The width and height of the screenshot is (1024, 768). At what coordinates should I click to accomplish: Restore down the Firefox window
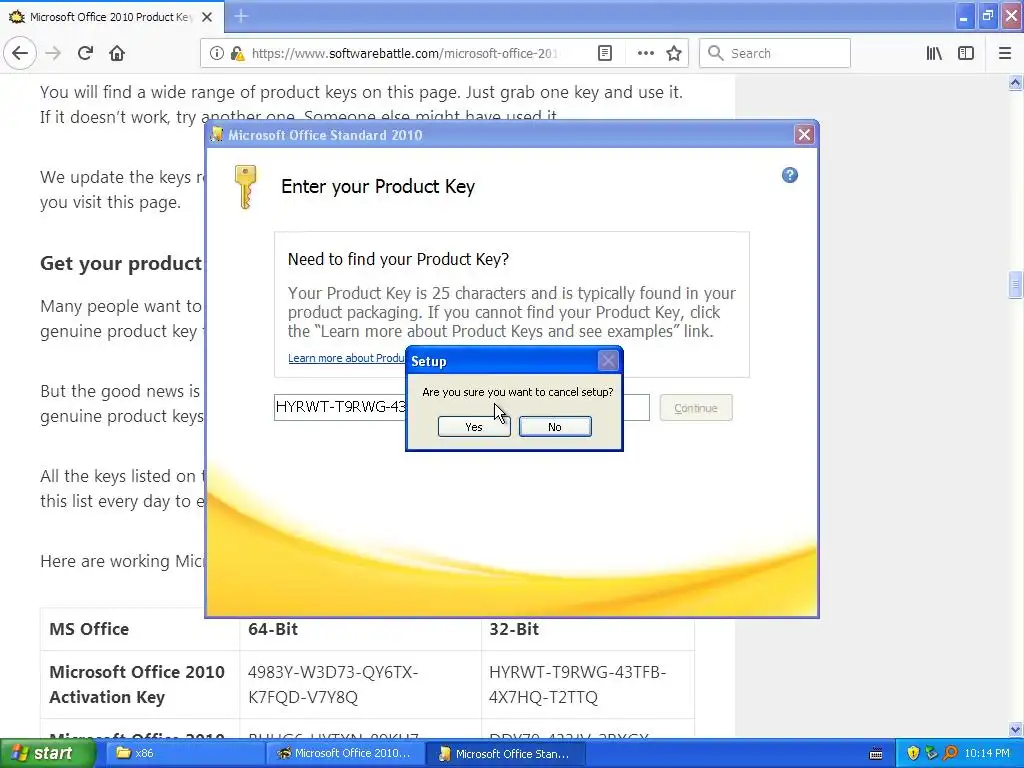[x=987, y=16]
